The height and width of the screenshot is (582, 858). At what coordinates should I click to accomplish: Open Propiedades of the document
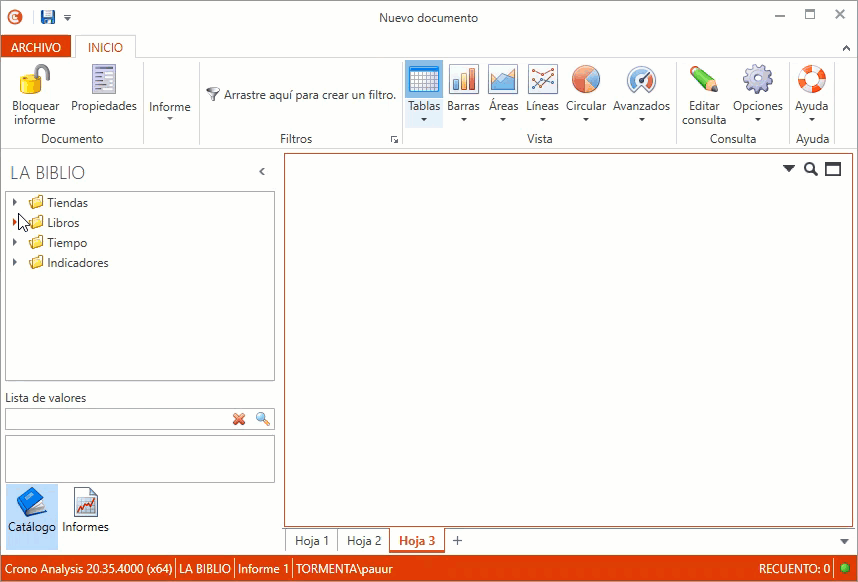point(104,80)
